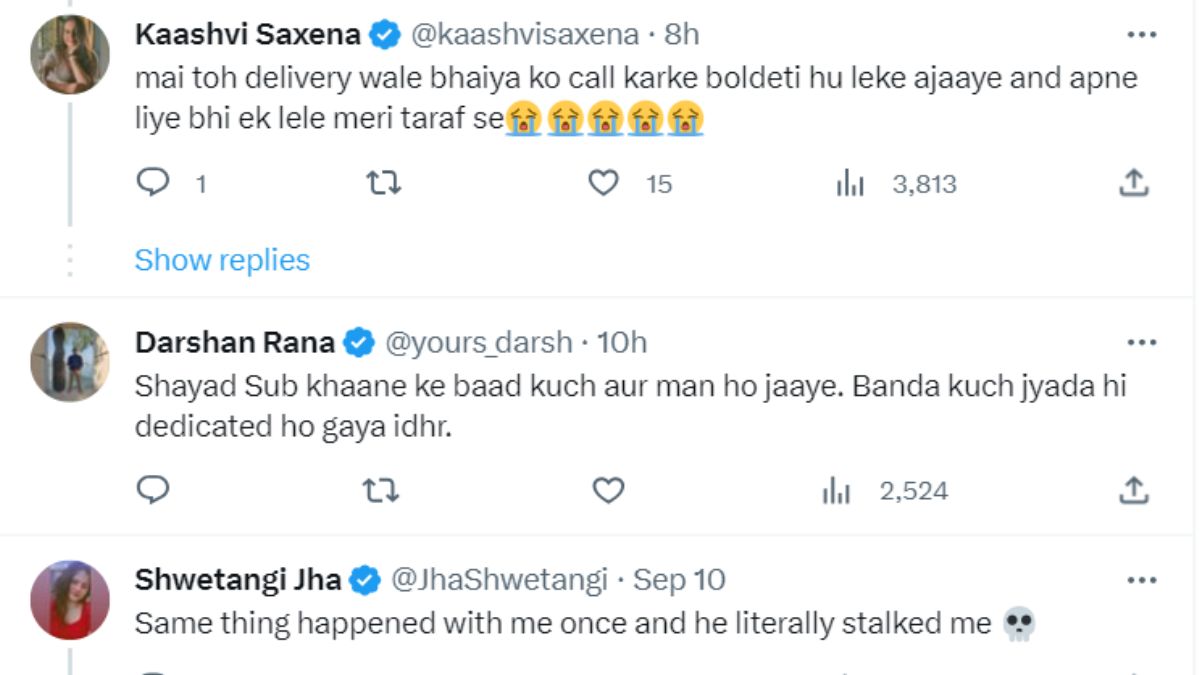The height and width of the screenshot is (675, 1200).
Task: Reply to Kaashvi Saxena's tweet
Action: (x=153, y=183)
